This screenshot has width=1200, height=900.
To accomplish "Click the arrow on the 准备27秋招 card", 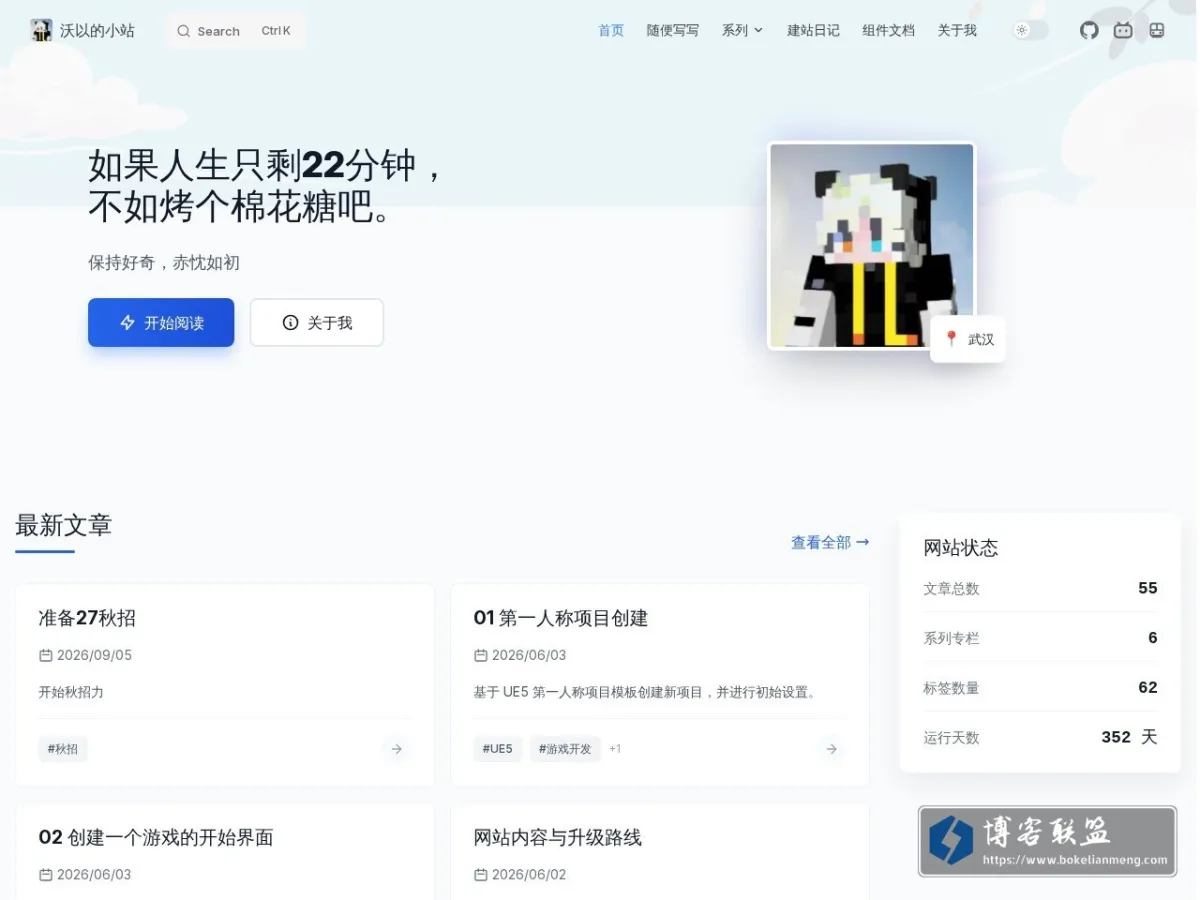I will (x=397, y=749).
